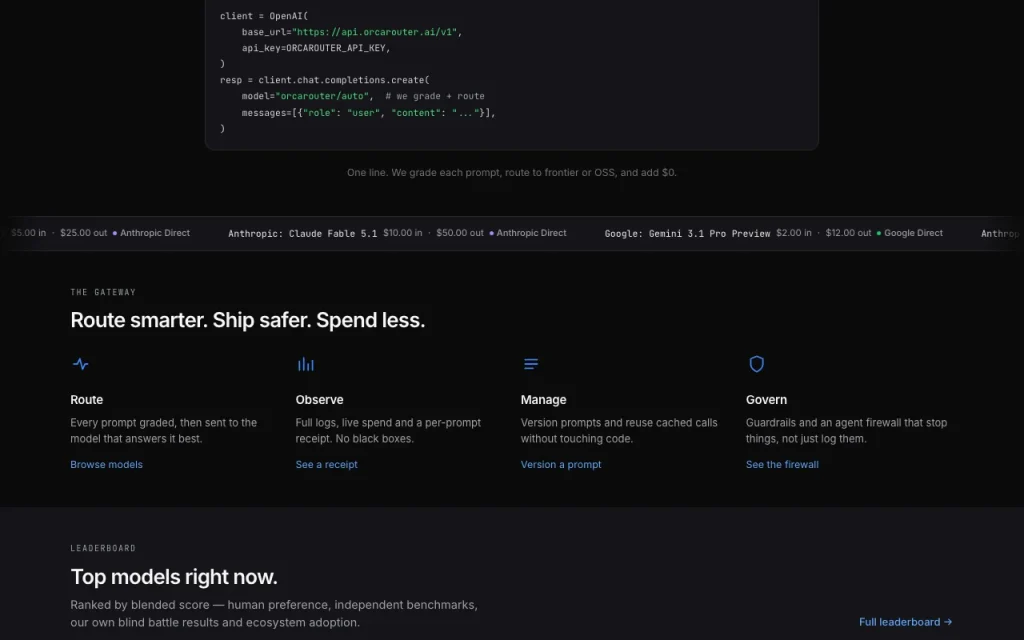Viewport: 1024px width, 640px height.
Task: Click "Route smarter. Ship safer. Spend less." heading
Action: (248, 320)
